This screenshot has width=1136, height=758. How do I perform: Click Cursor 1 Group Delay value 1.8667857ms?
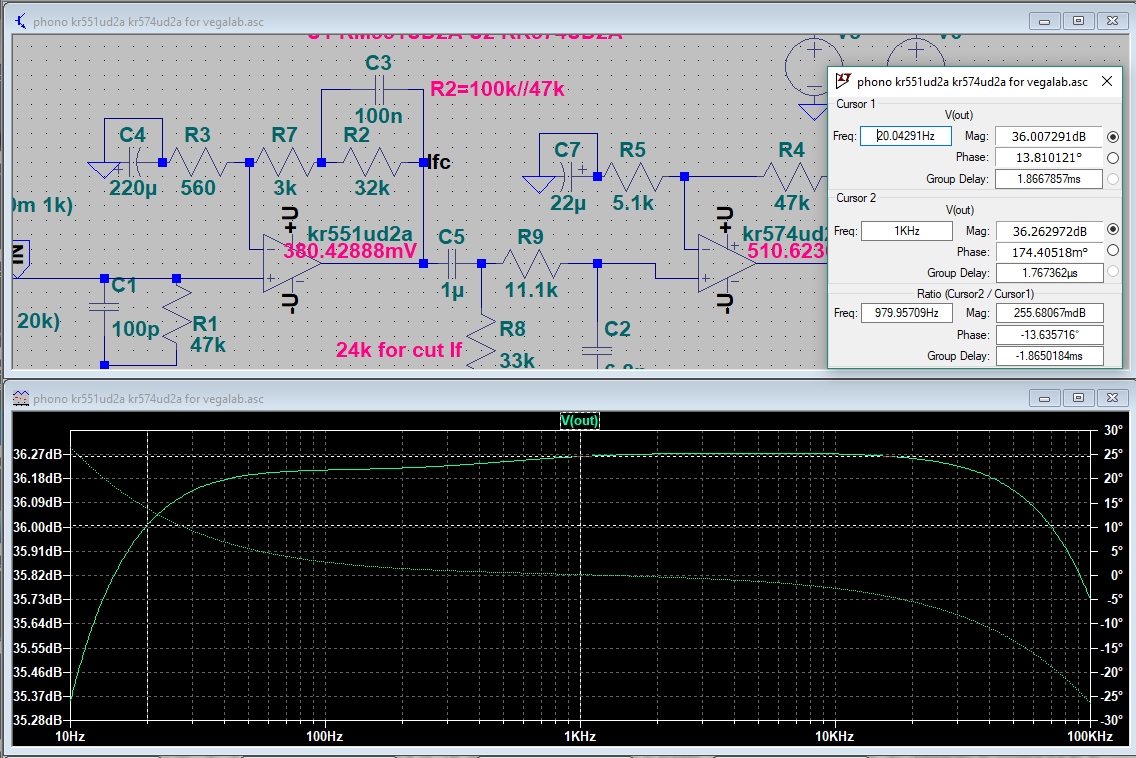click(1048, 178)
